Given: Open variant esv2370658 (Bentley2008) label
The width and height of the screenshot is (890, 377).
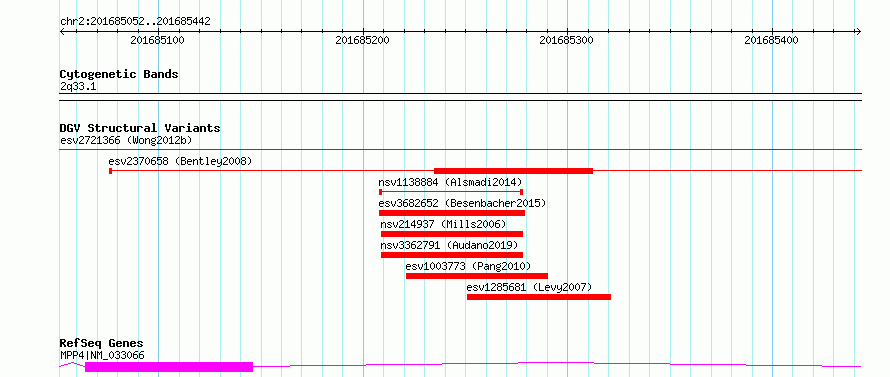Looking at the screenshot, I should 180,161.
